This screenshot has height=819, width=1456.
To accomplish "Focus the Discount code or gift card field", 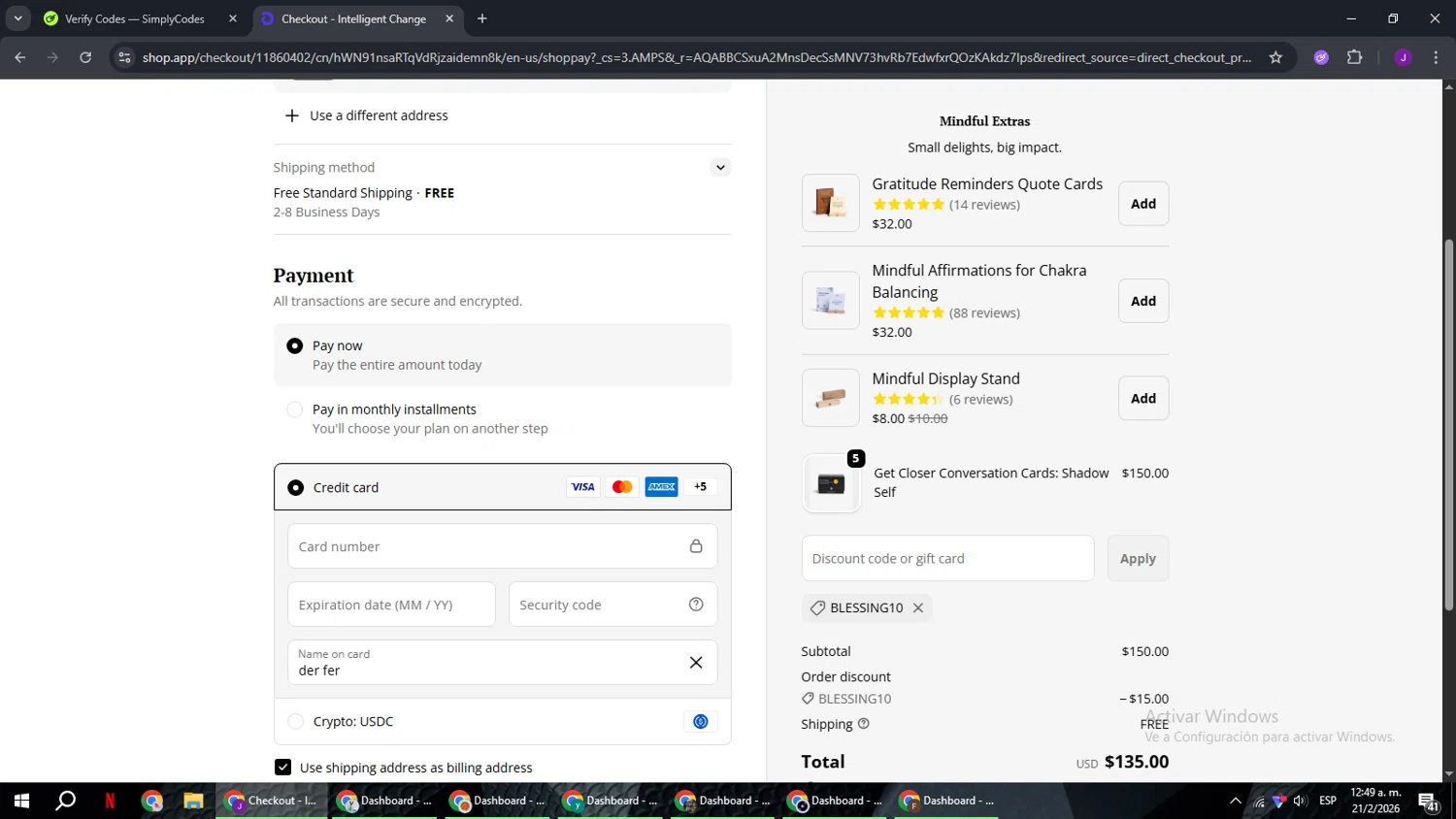I will coord(947,558).
